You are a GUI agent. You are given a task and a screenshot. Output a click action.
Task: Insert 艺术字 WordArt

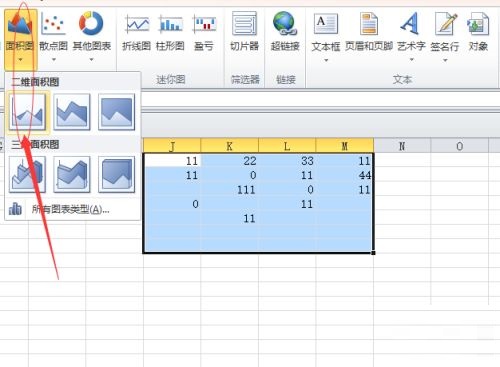tap(411, 32)
